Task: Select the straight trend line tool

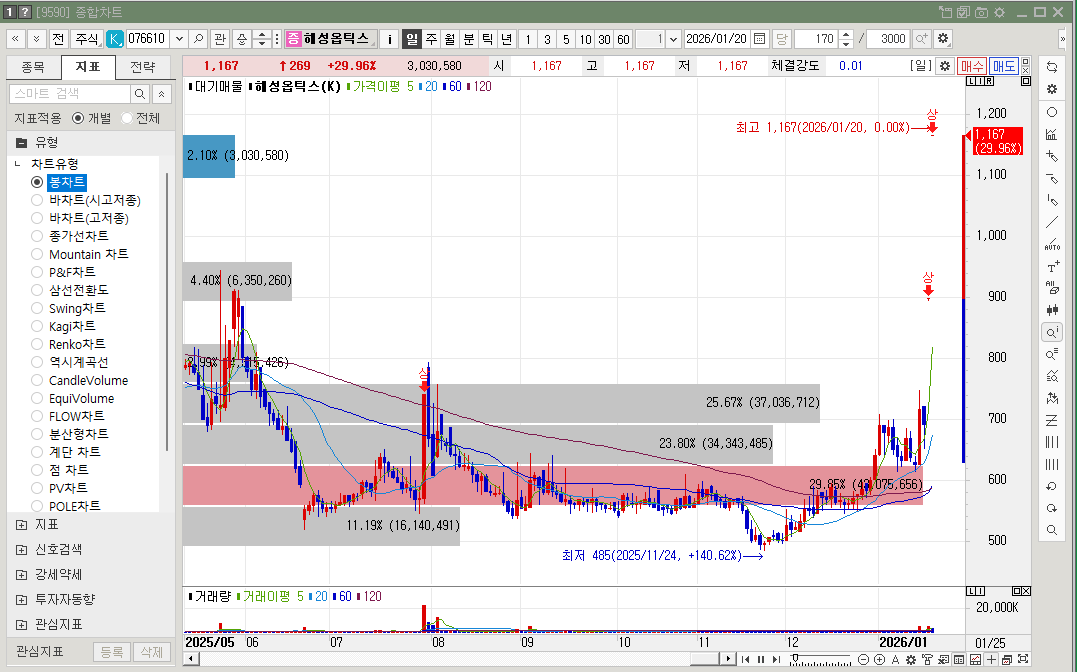Action: click(x=1052, y=222)
